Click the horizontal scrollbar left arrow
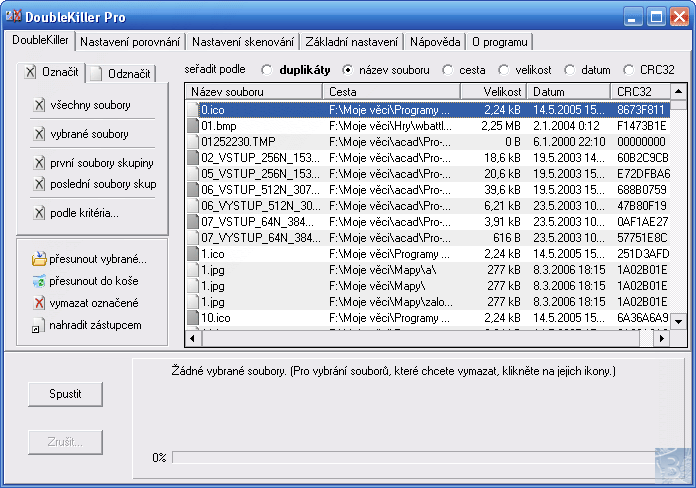696x488 pixels. 193,338
